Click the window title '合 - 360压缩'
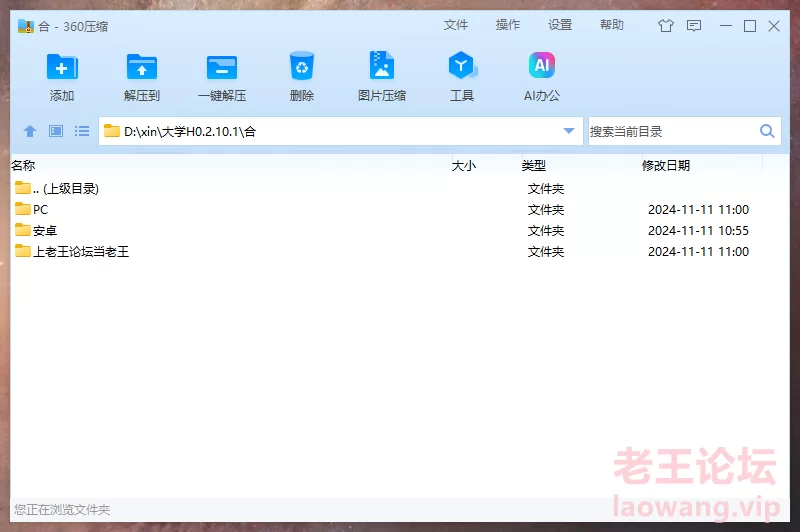The height and width of the screenshot is (532, 800). click(73, 27)
